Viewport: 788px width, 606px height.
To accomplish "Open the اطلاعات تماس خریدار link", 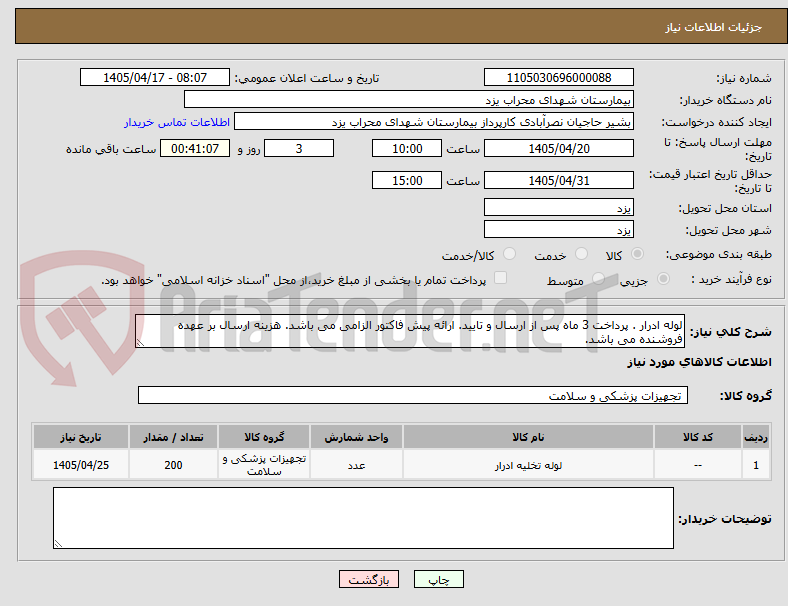I will pyautogui.click(x=177, y=122).
